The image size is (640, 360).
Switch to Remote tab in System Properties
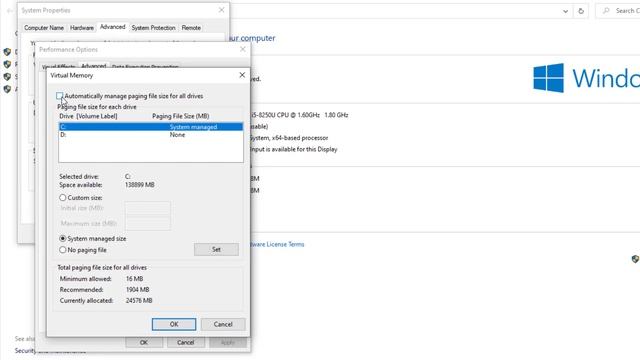(x=191, y=28)
